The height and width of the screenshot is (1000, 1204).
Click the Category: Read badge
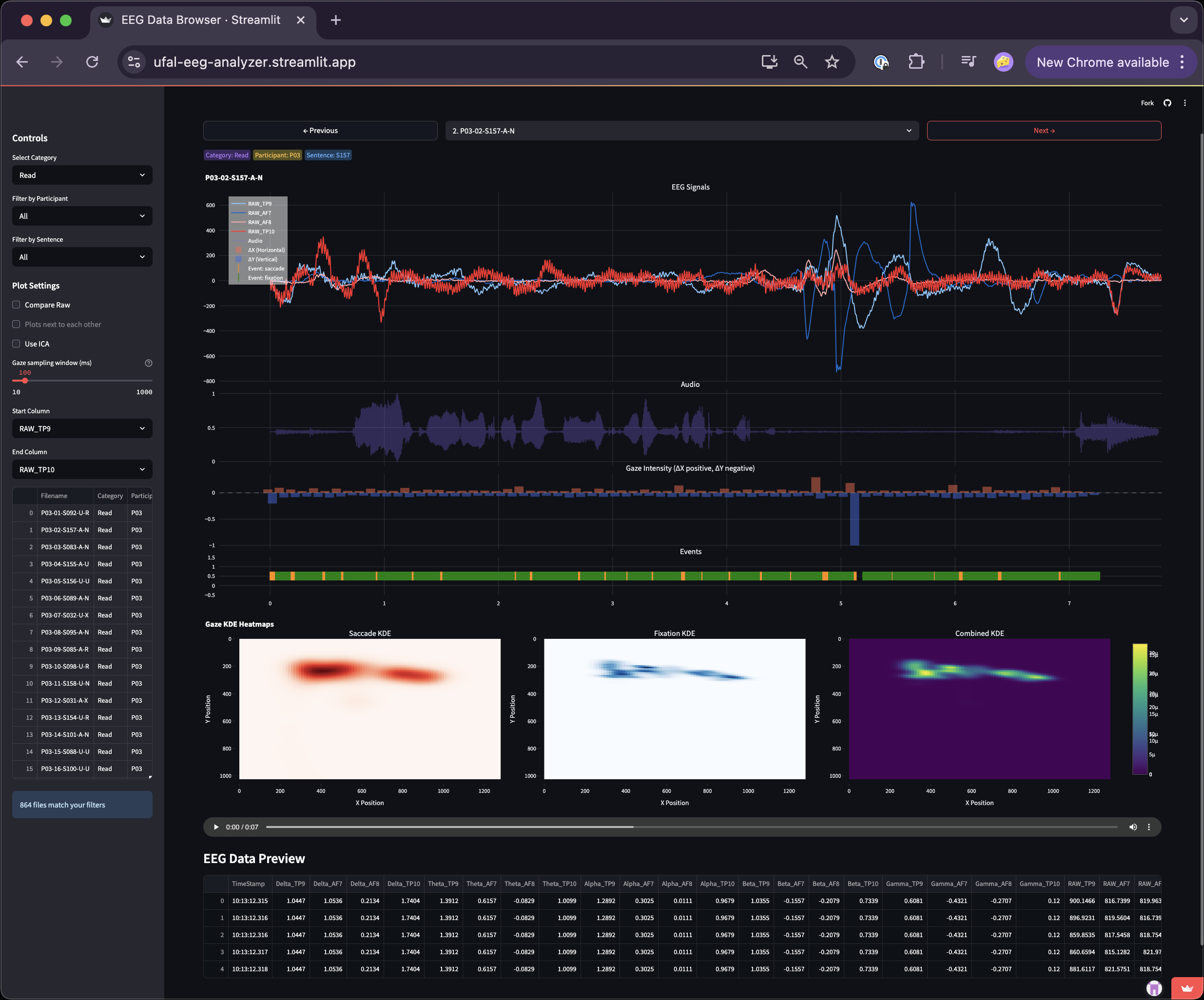[x=227, y=155]
